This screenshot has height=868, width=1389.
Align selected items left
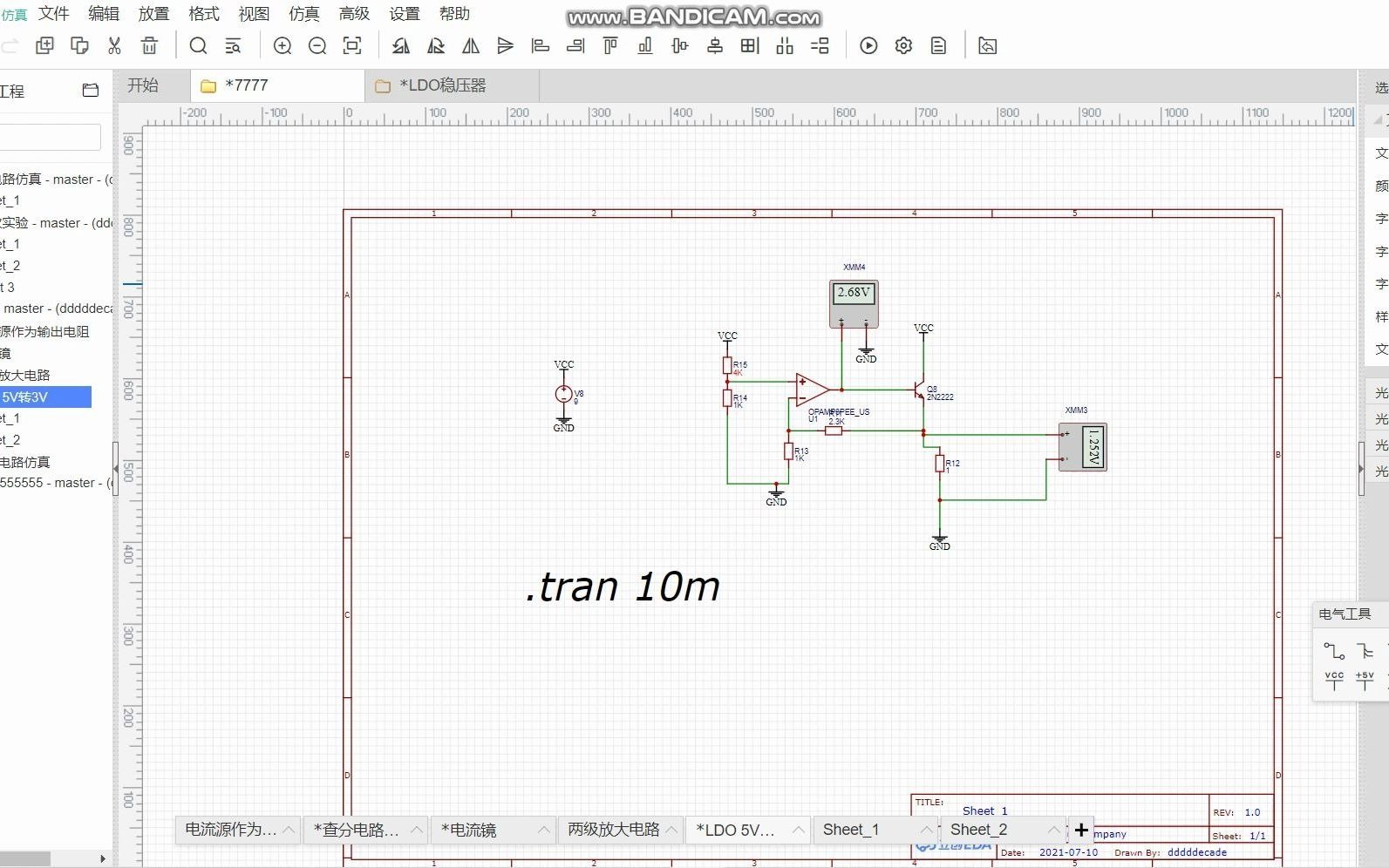tap(541, 45)
